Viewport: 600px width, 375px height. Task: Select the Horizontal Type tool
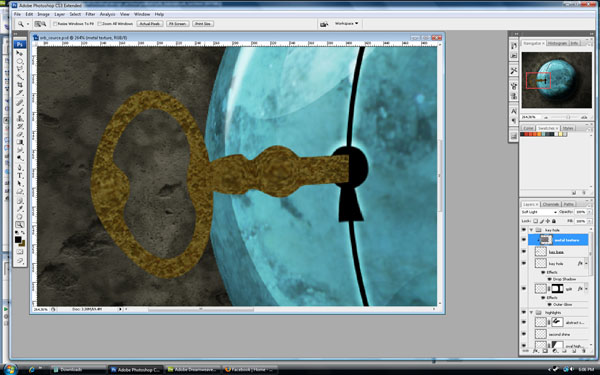20,176
